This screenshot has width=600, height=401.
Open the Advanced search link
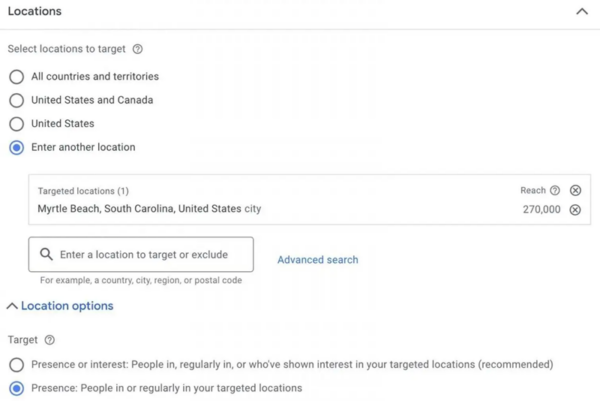point(317,260)
